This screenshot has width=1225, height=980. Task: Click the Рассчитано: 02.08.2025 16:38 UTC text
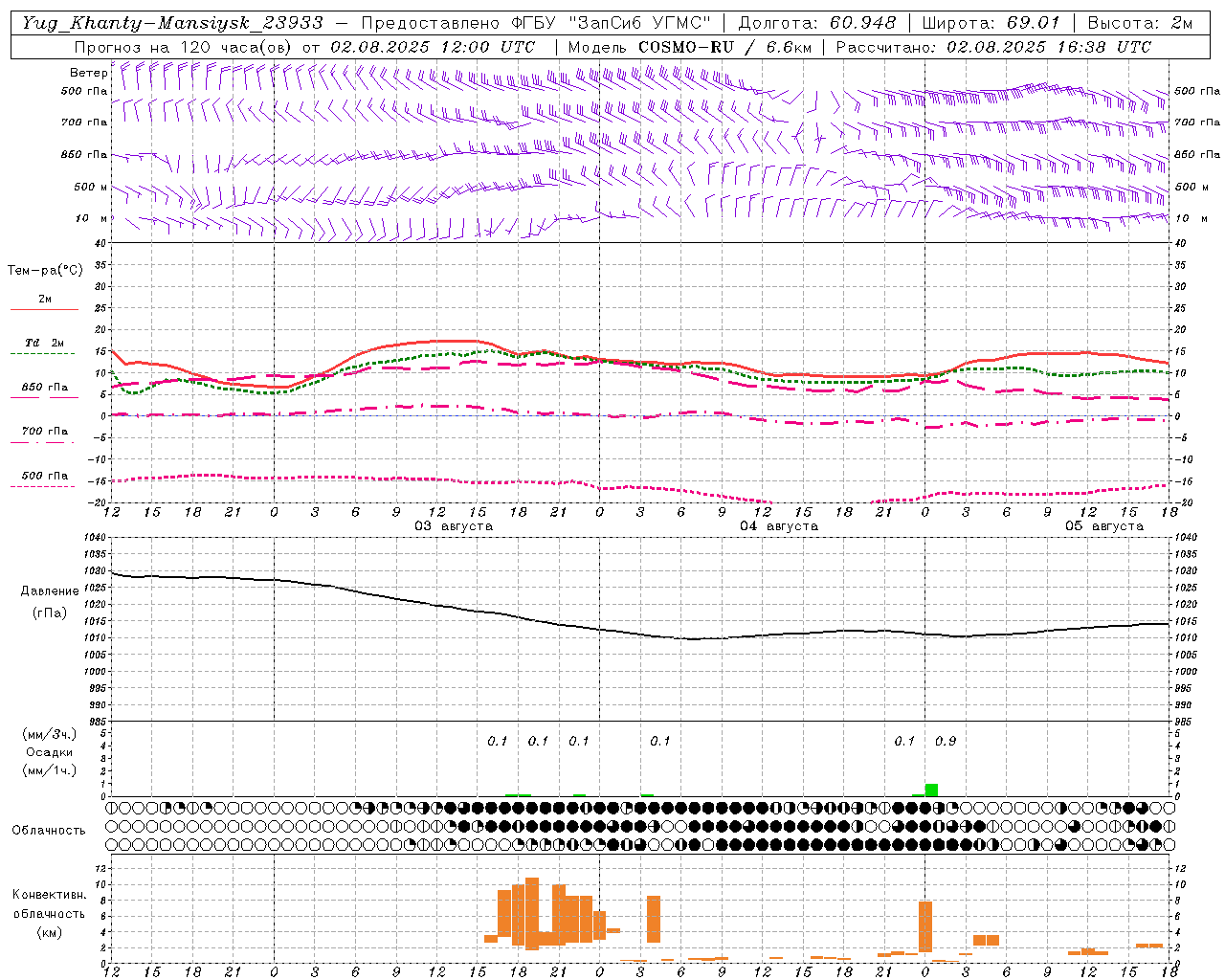pyautogui.click(x=993, y=47)
